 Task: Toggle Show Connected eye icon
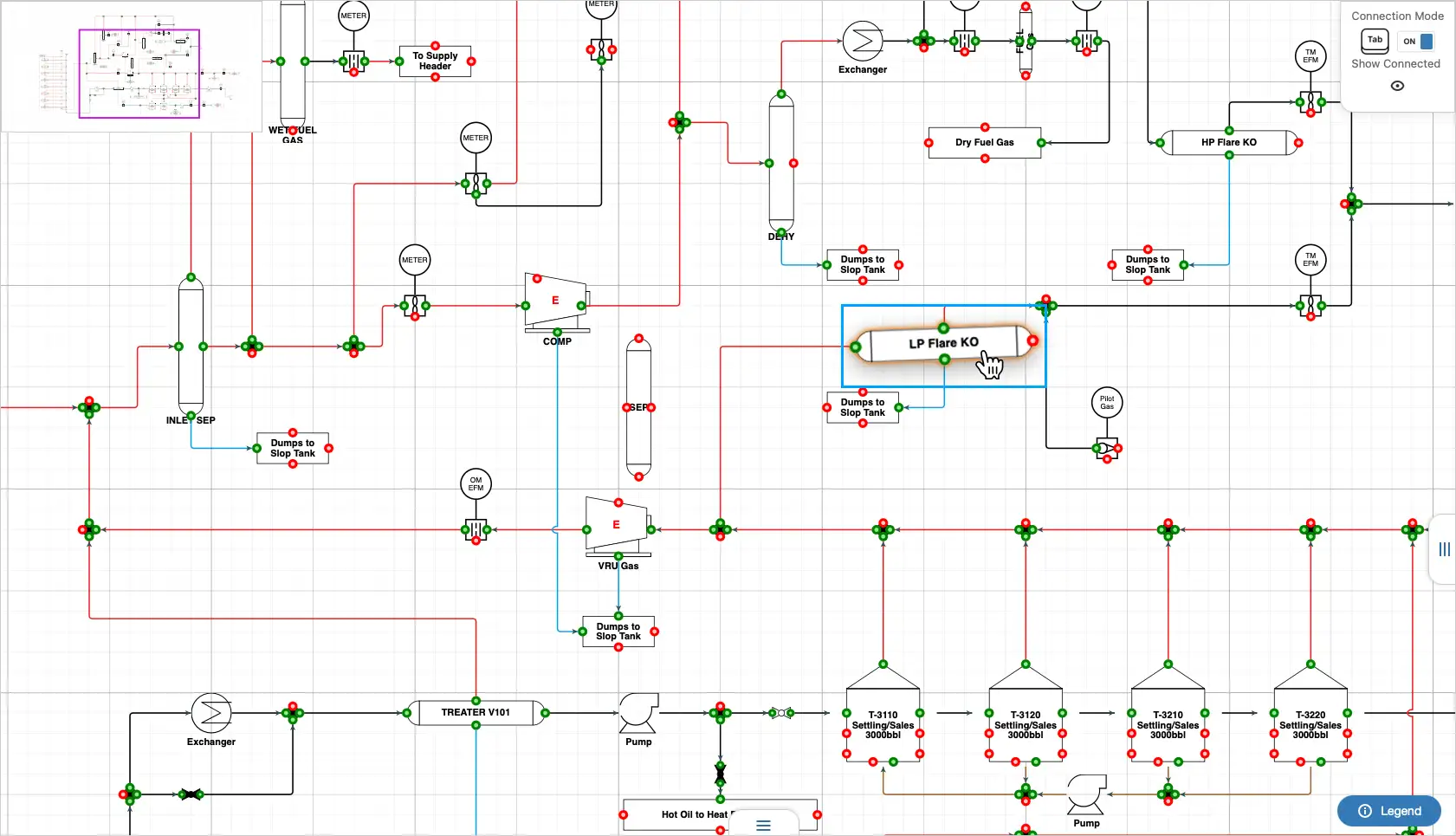[1396, 86]
